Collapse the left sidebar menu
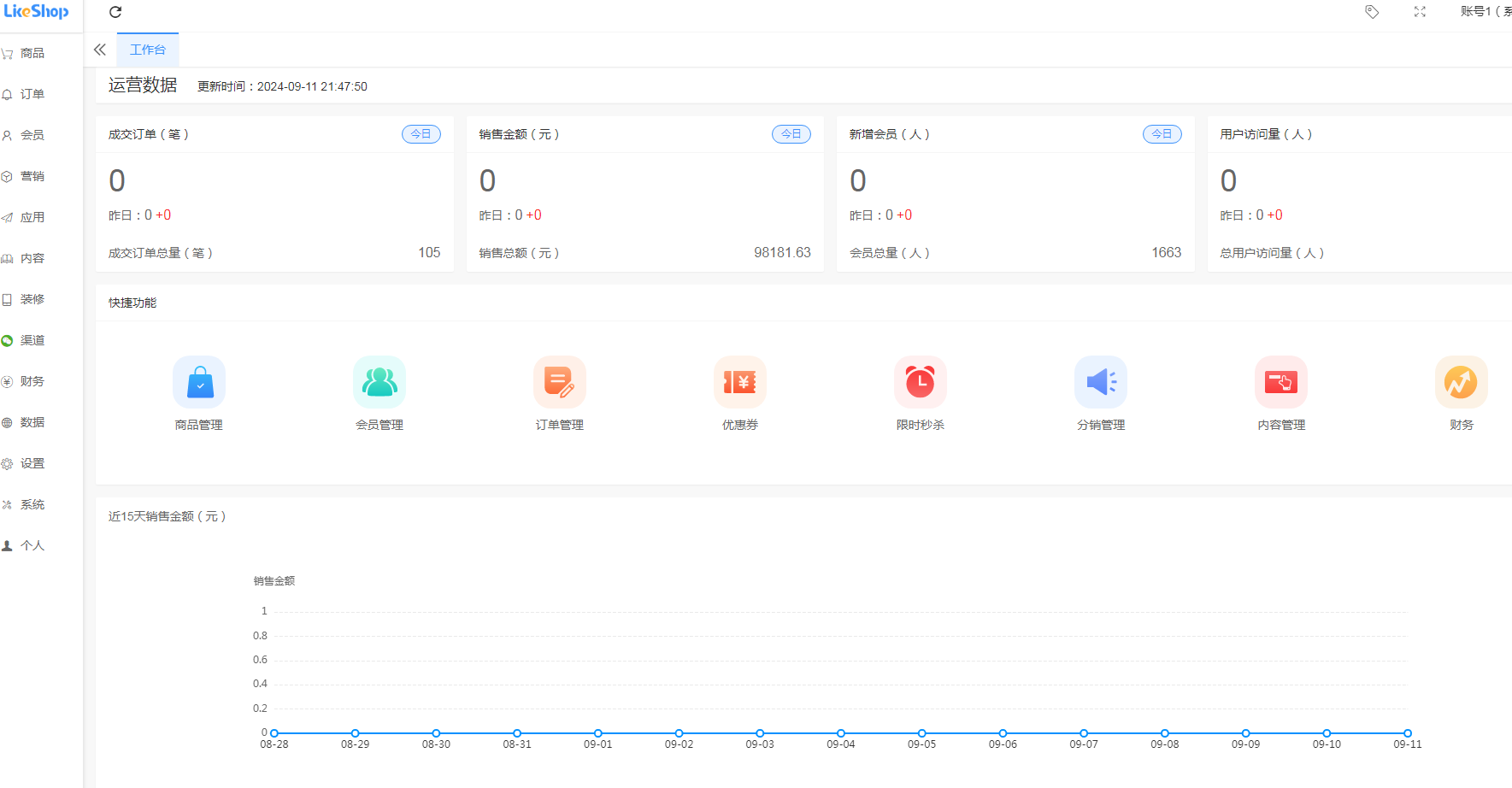 99,49
